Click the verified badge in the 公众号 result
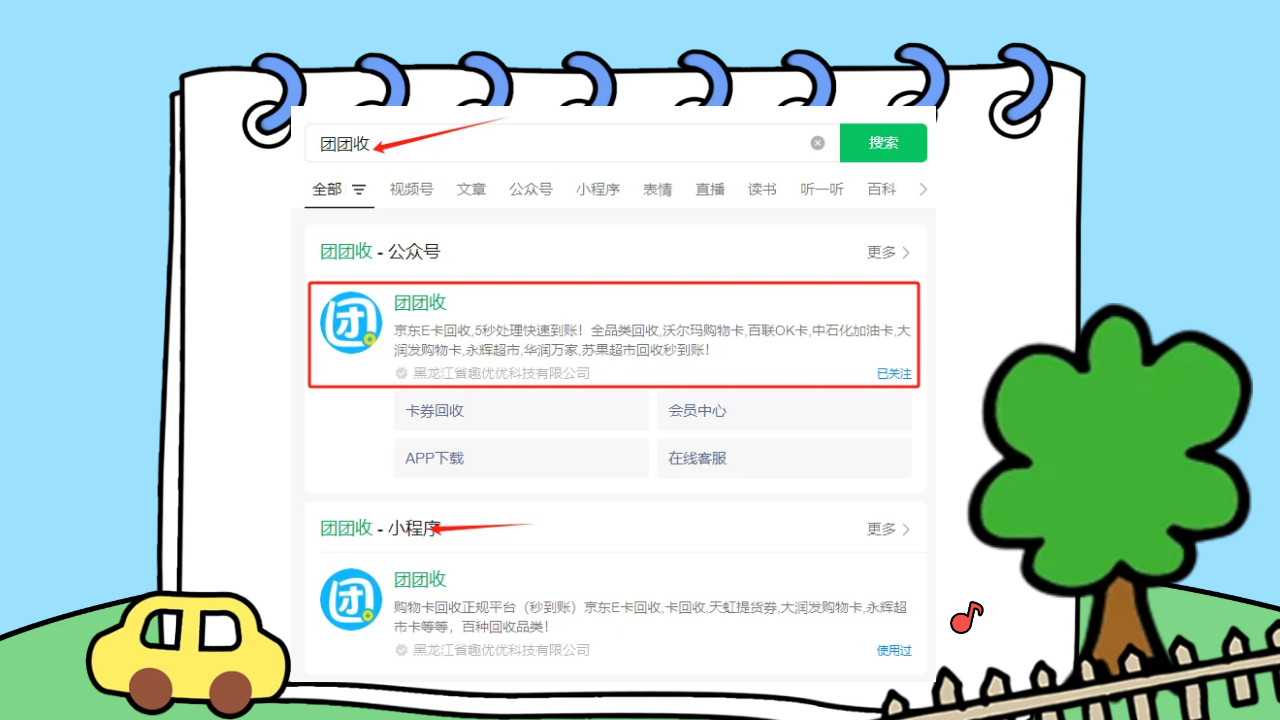Image resolution: width=1280 pixels, height=720 pixels. click(x=401, y=373)
